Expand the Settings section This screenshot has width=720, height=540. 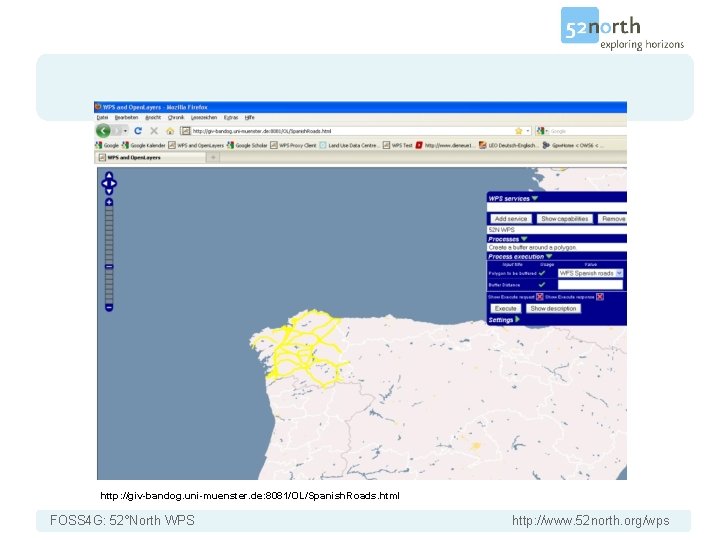(x=518, y=319)
